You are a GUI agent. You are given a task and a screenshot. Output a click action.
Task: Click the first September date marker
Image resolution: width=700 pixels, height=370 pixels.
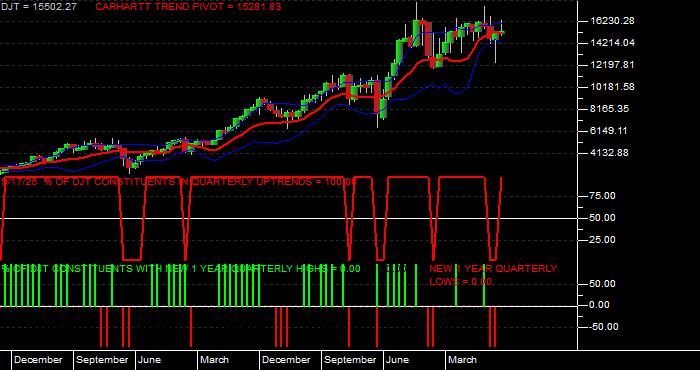point(102,360)
